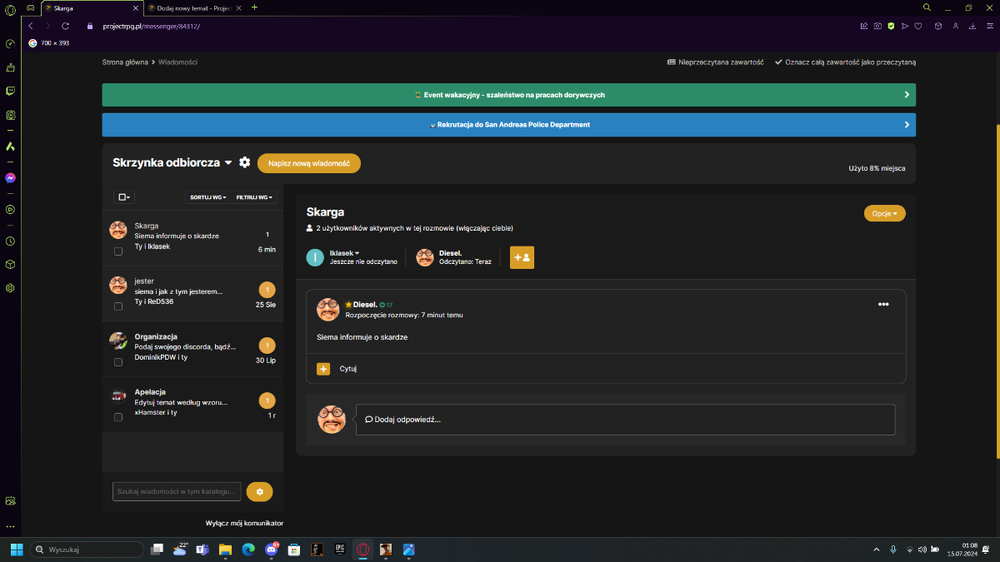Open Easy Setup sliders icon

(x=990, y=26)
